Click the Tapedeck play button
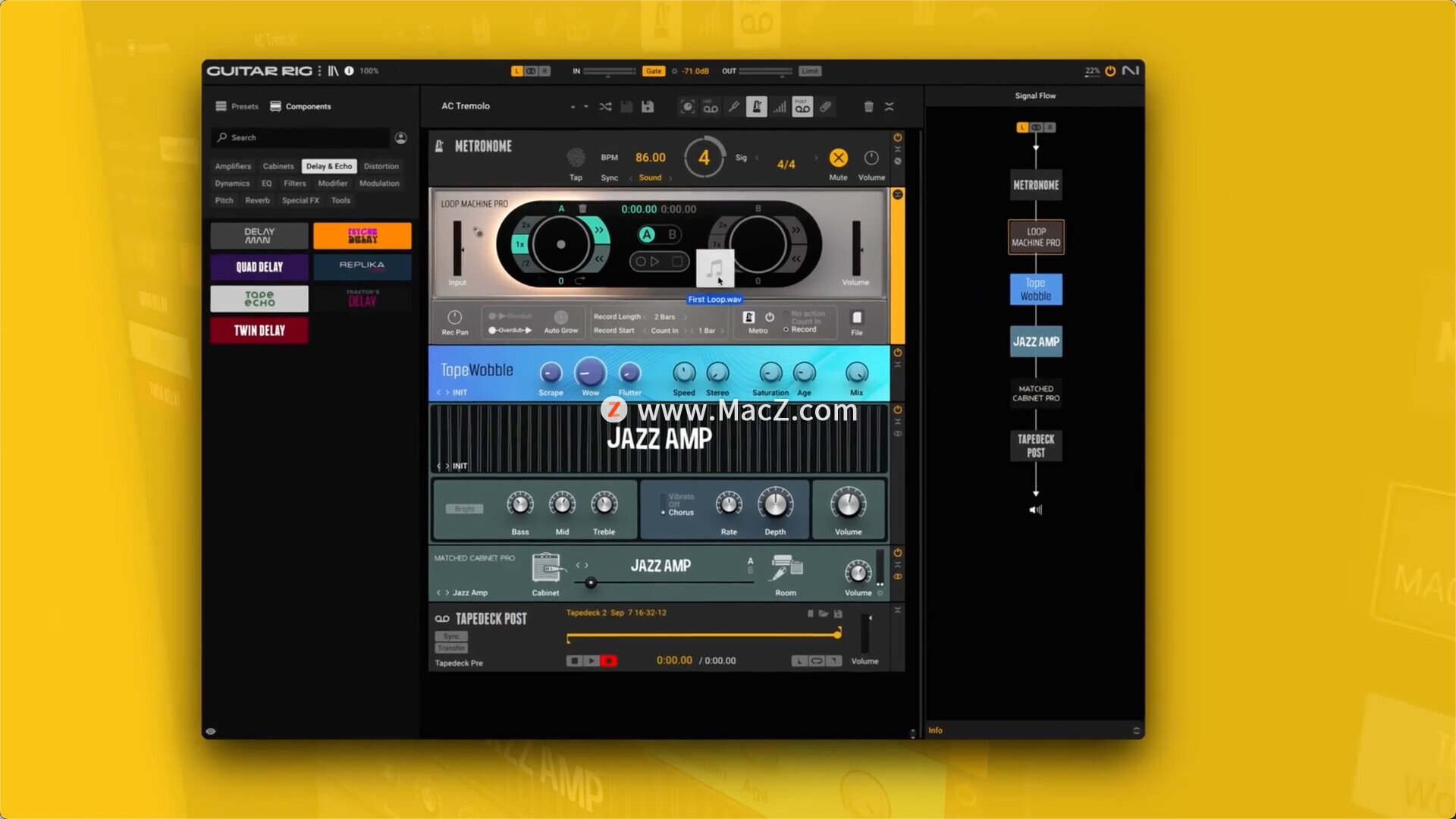This screenshot has width=1456, height=819. [x=592, y=661]
